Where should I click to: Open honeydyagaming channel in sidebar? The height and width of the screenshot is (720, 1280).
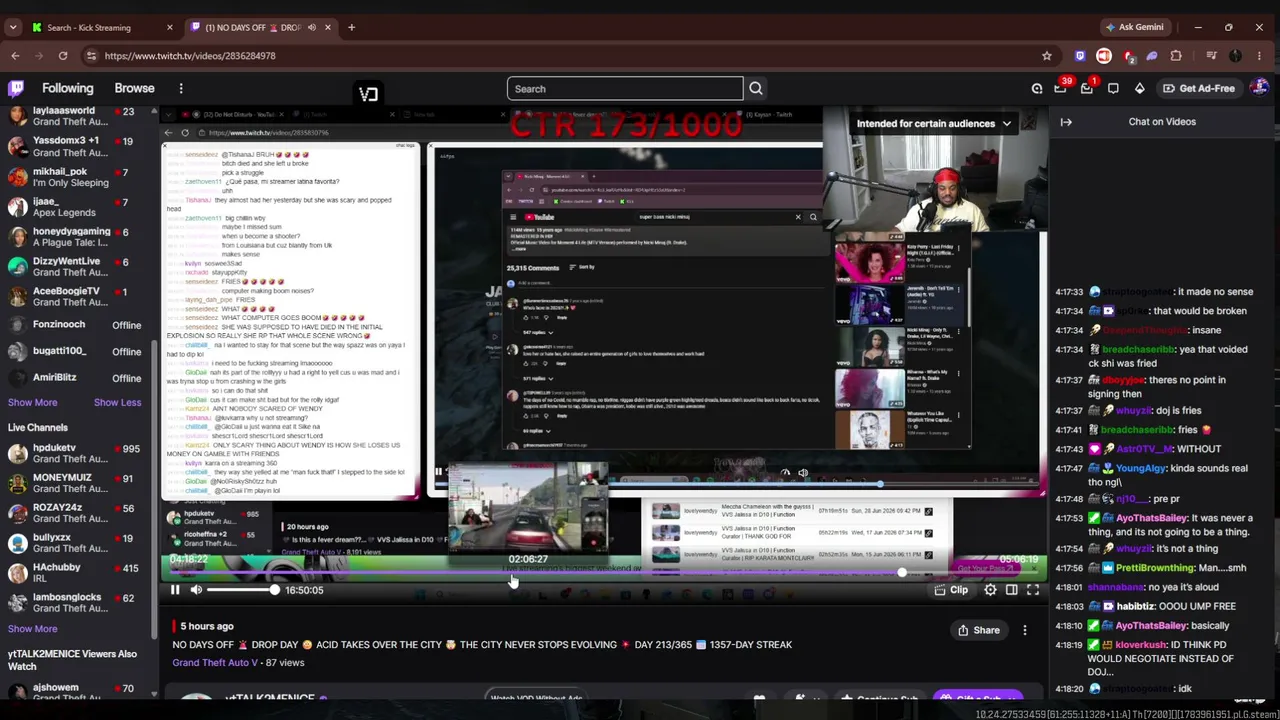(x=77, y=237)
